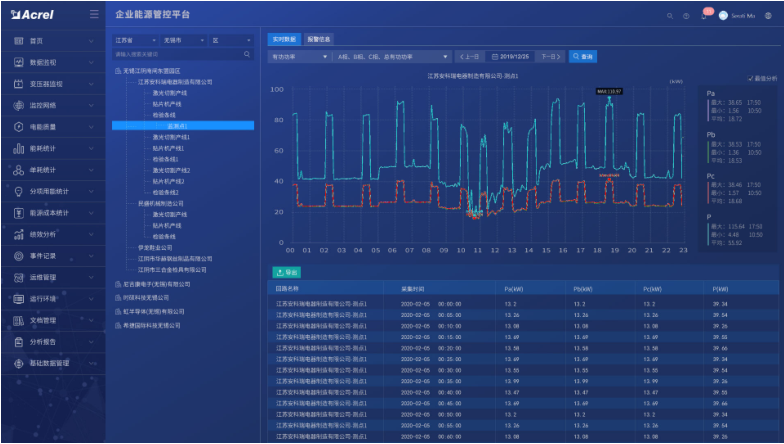Click the blue 查询 query button

point(583,56)
